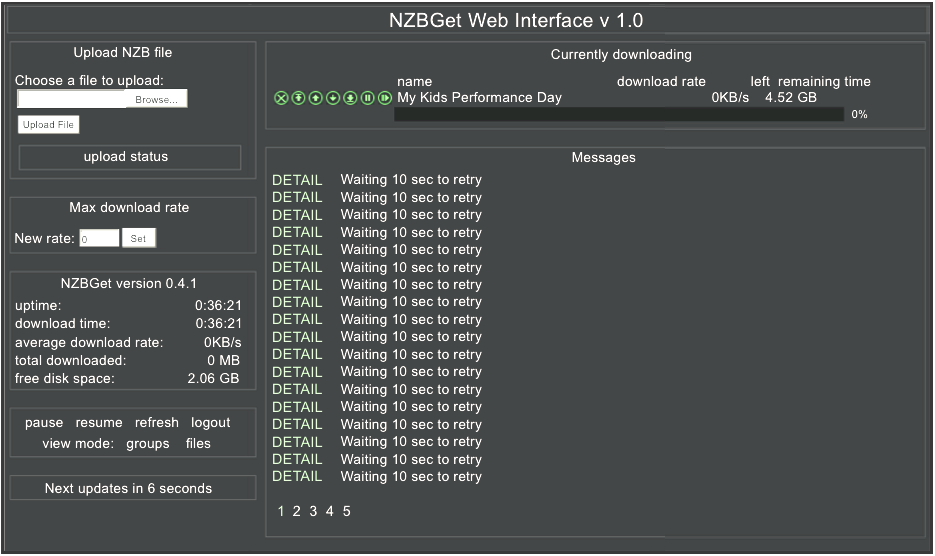Resume the My Kids Performance Day item

pyautogui.click(x=385, y=98)
